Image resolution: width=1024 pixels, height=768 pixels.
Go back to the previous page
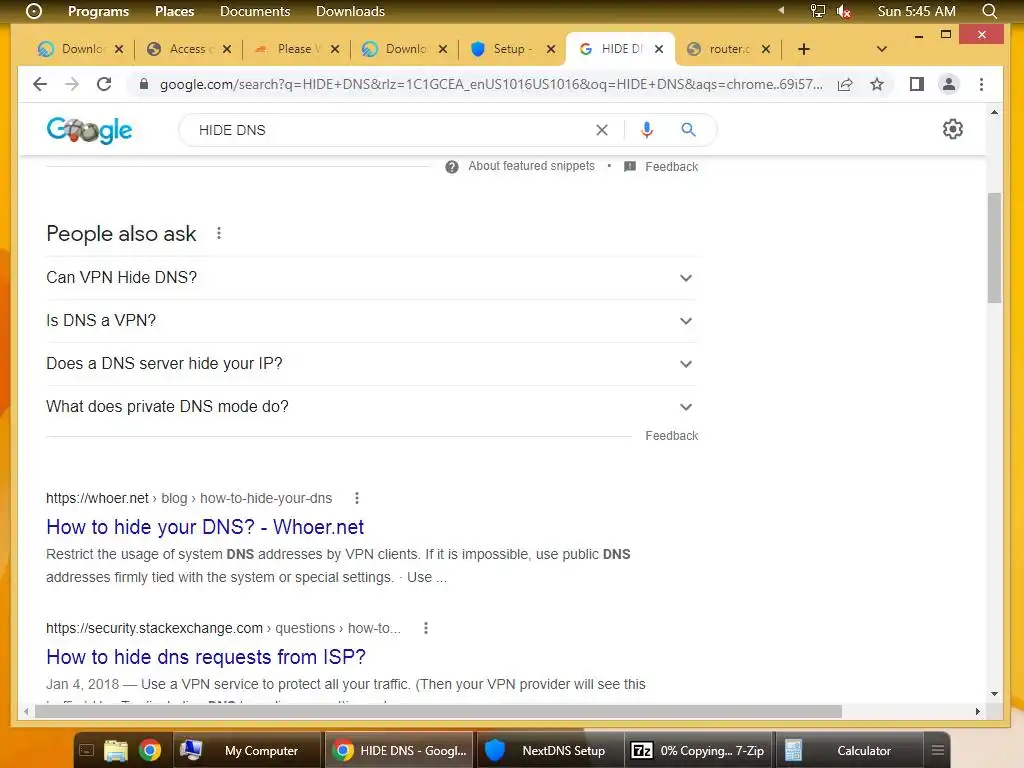pyautogui.click(x=40, y=84)
